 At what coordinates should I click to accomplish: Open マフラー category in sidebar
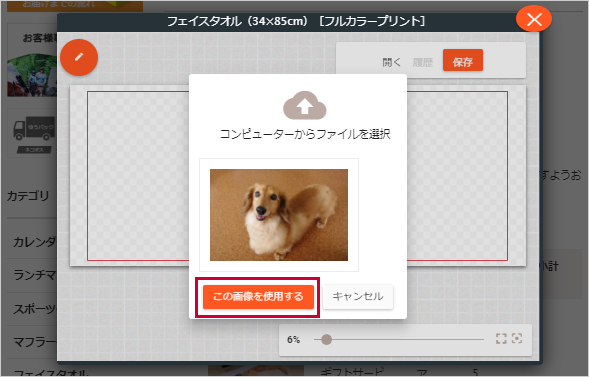pyautogui.click(x=35, y=342)
